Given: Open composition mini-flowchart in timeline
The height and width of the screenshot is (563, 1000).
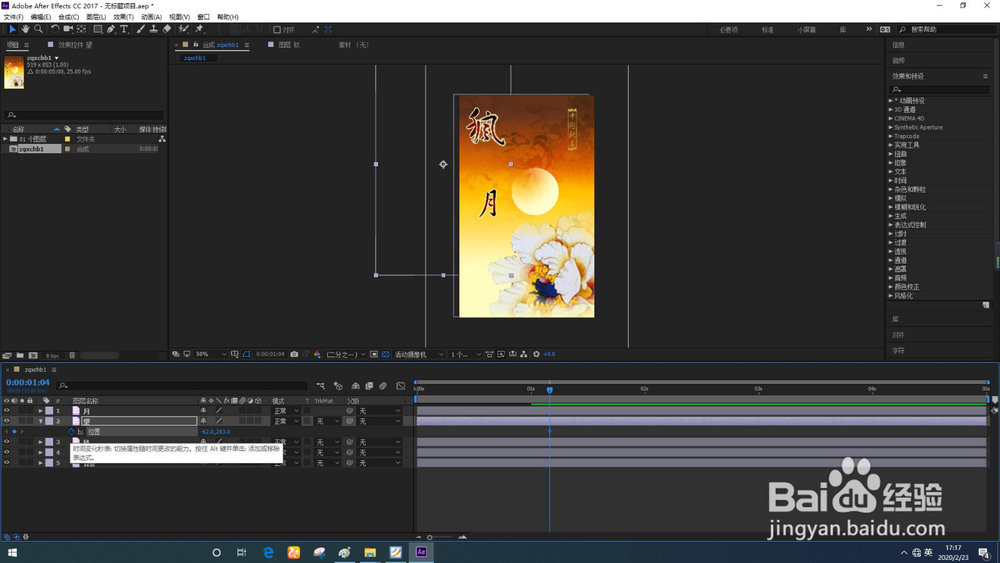Looking at the screenshot, I should 321,386.
